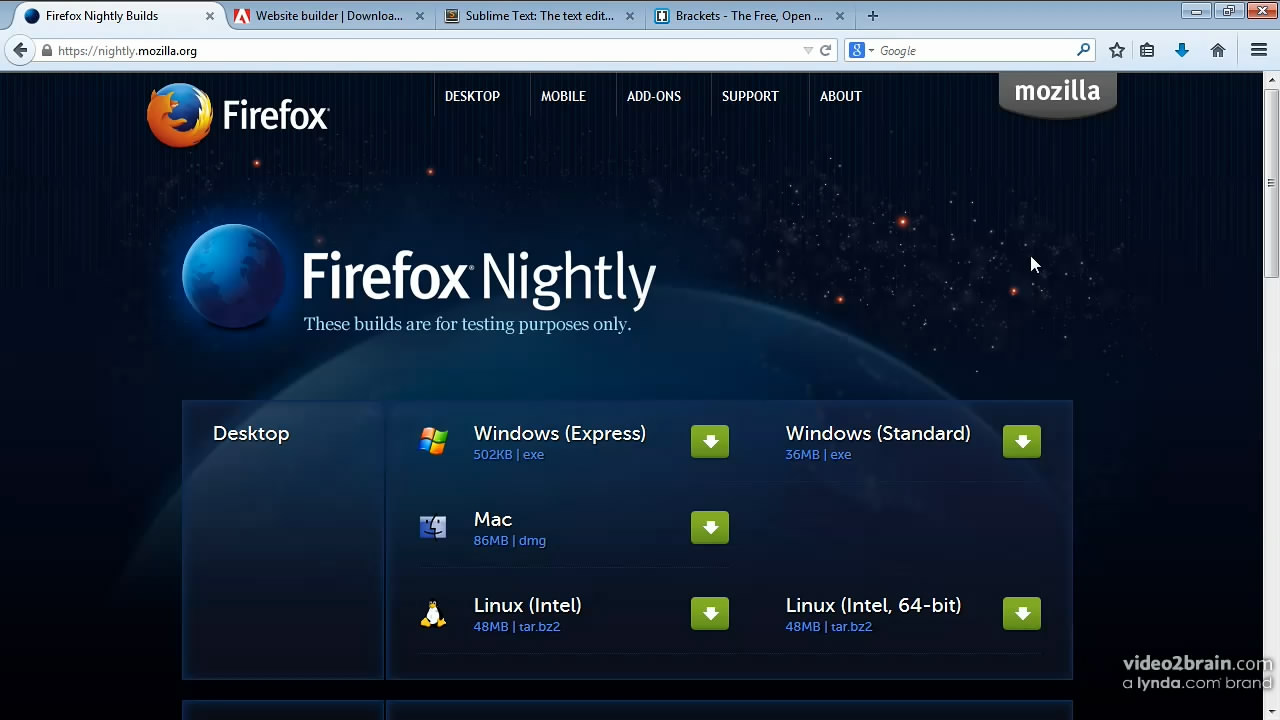Viewport: 1280px width, 720px height.
Task: Click the Windows flag logo icon
Action: click(x=433, y=441)
